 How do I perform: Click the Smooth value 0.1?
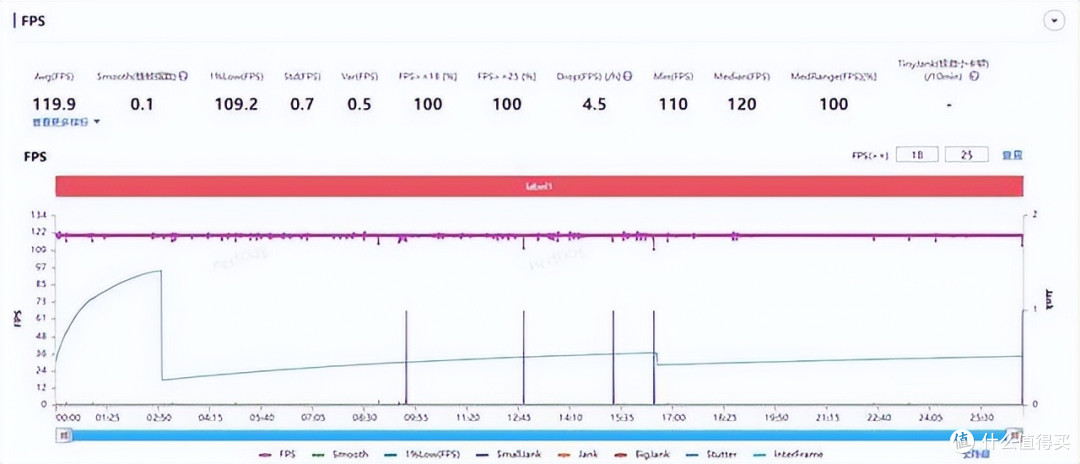point(143,105)
